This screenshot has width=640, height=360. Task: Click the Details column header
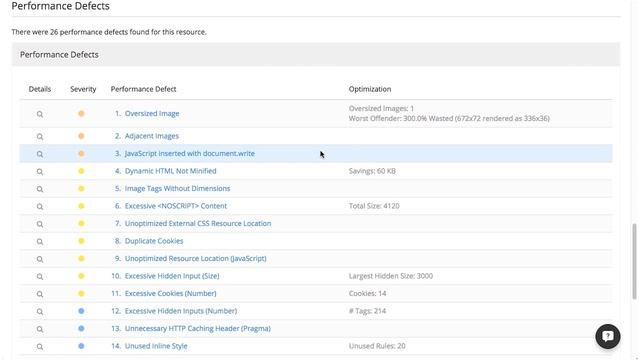40,89
